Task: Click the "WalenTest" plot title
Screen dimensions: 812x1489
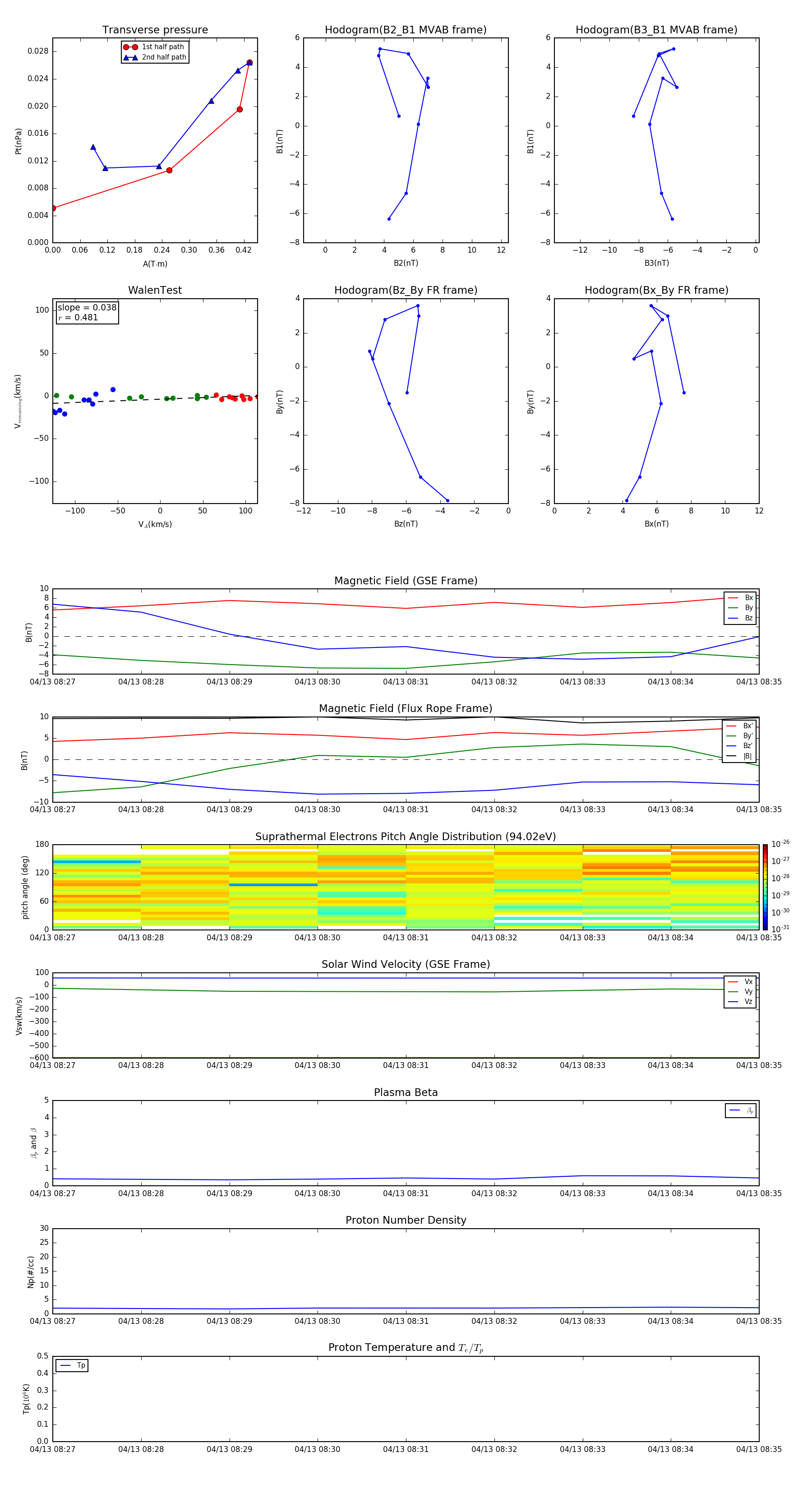Action: tap(155, 290)
